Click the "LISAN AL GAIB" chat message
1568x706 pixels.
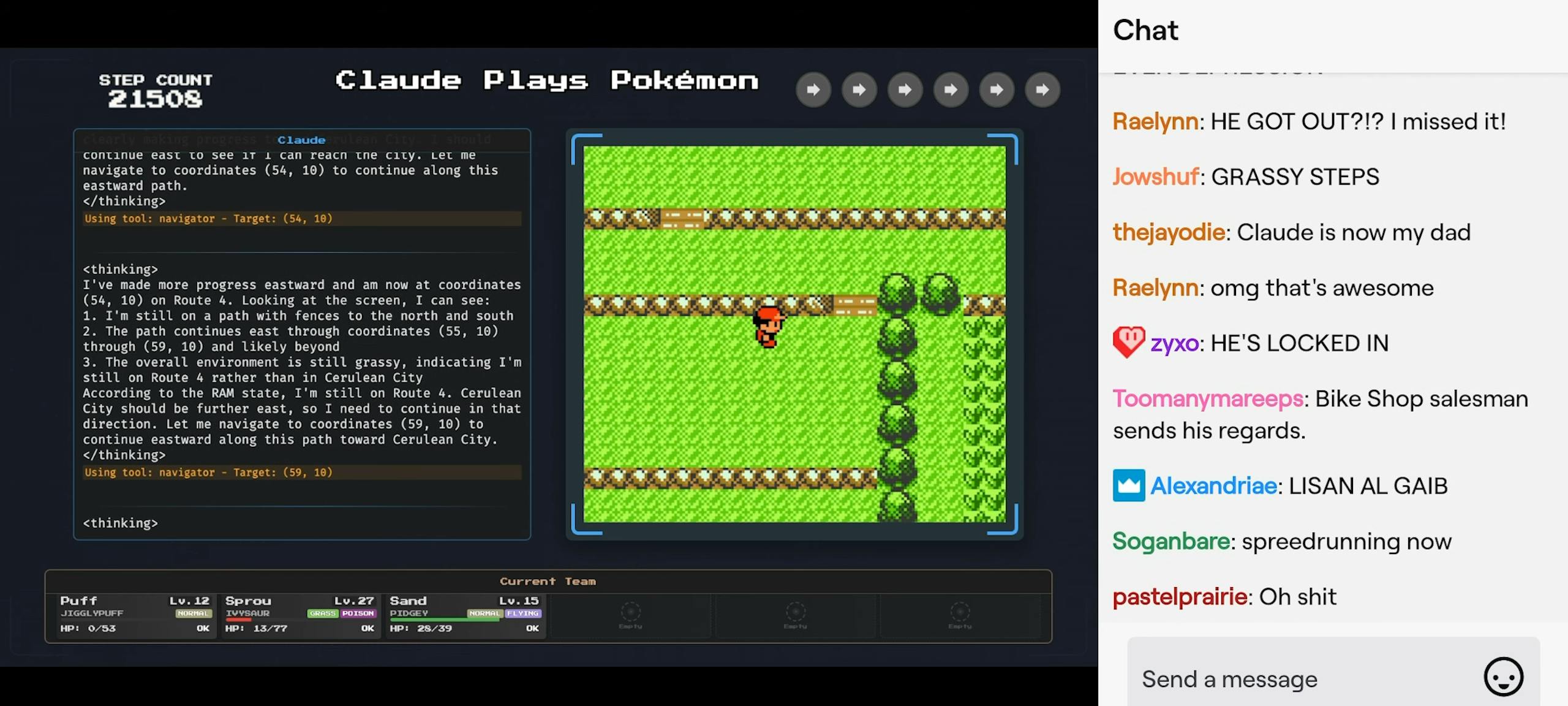pos(1368,485)
